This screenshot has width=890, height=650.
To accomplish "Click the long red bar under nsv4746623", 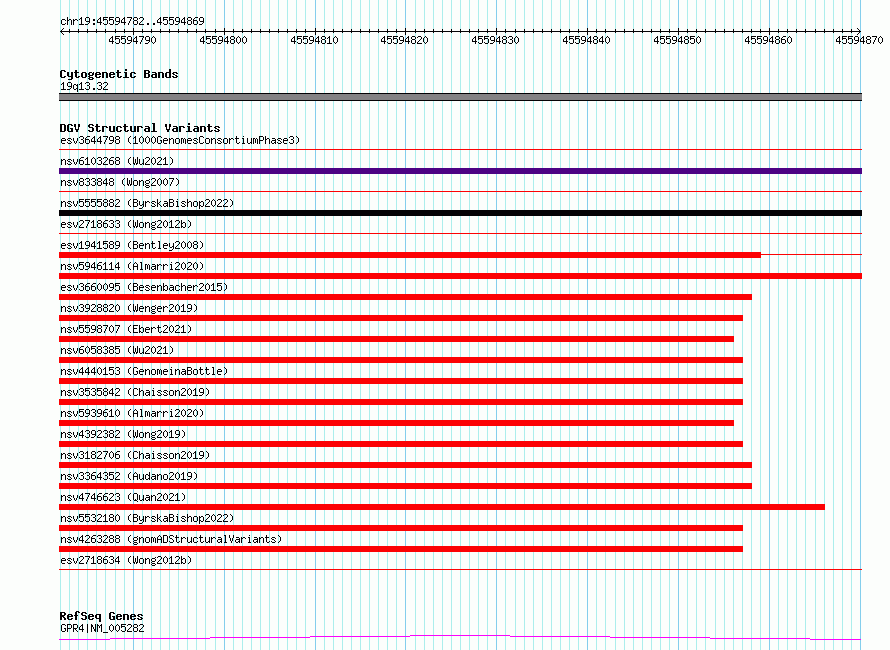I will pyautogui.click(x=442, y=507).
